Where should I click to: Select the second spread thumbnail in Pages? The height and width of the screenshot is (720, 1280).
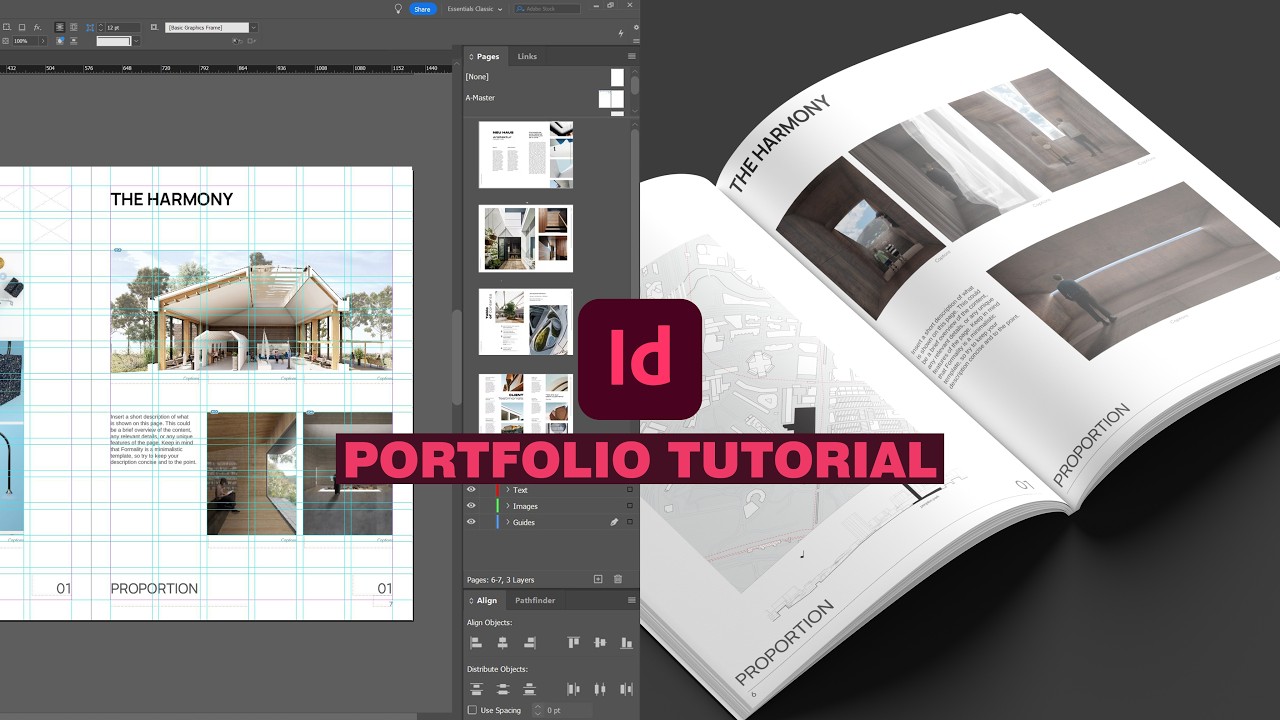(x=526, y=238)
